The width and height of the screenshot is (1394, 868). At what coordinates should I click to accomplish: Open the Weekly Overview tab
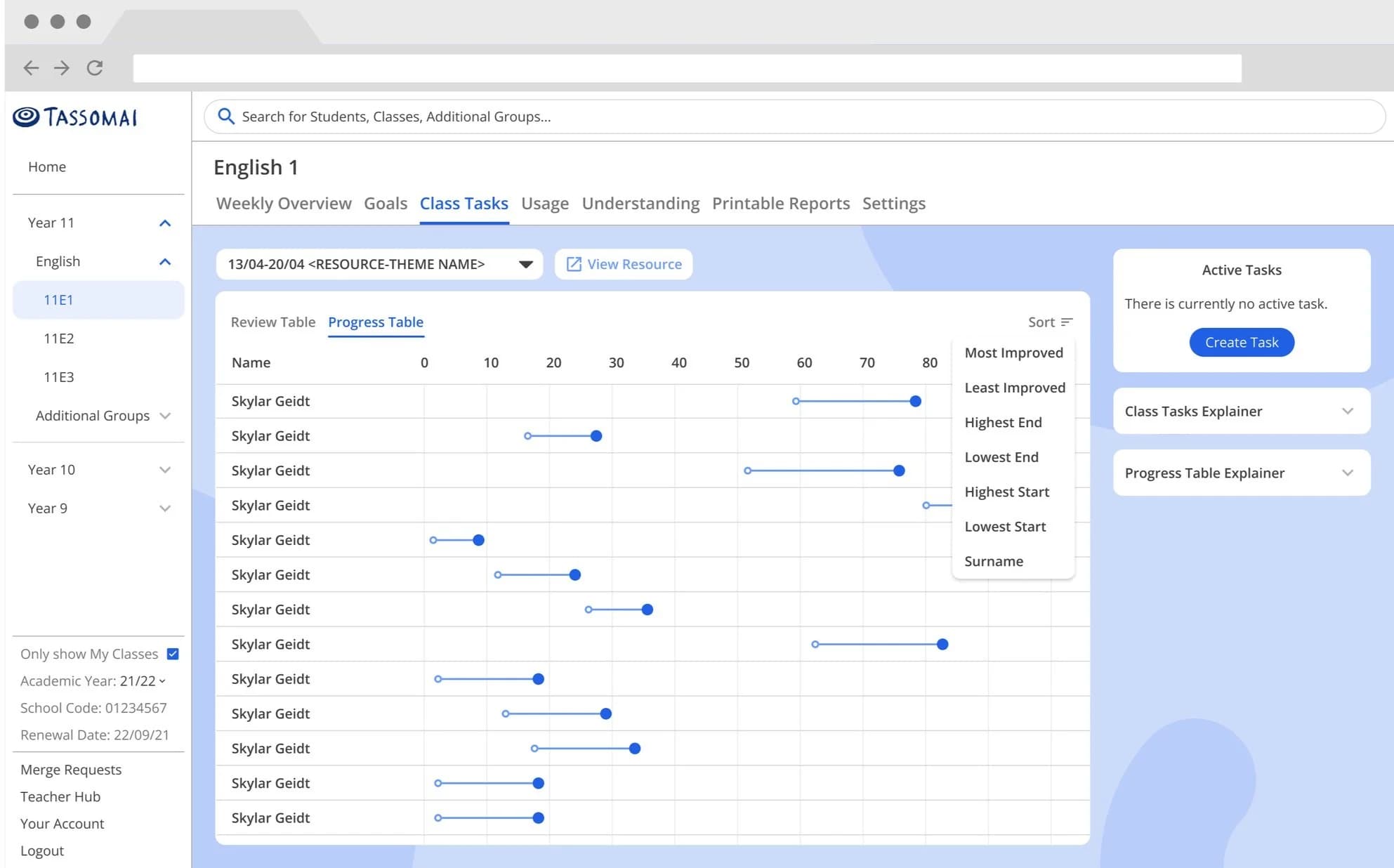coord(284,204)
